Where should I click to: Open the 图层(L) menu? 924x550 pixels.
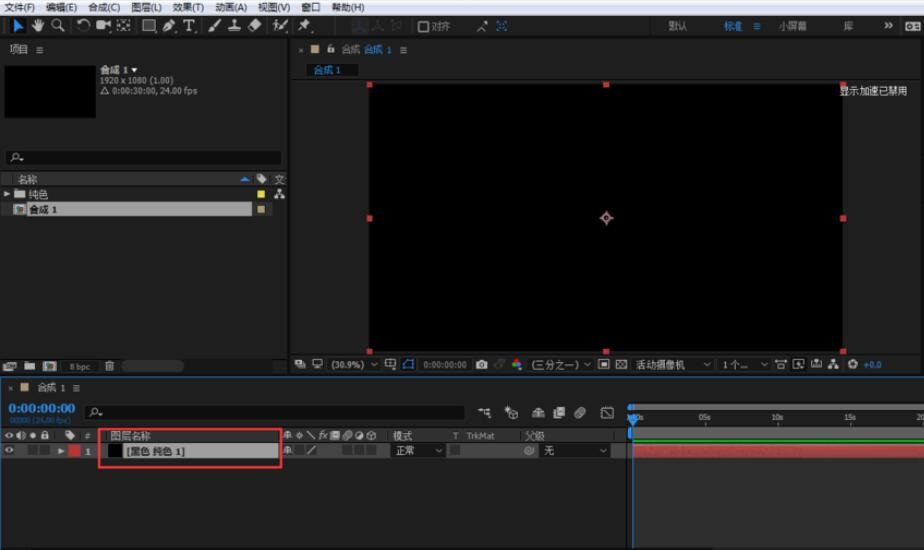click(146, 7)
